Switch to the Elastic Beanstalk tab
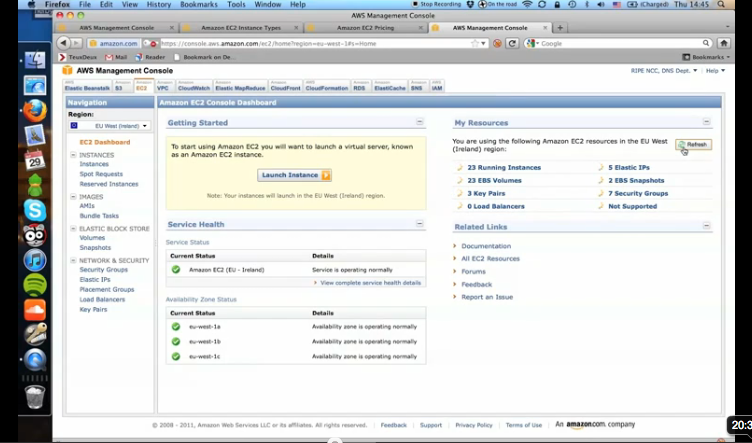Image resolution: width=752 pixels, height=443 pixels. pos(87,86)
